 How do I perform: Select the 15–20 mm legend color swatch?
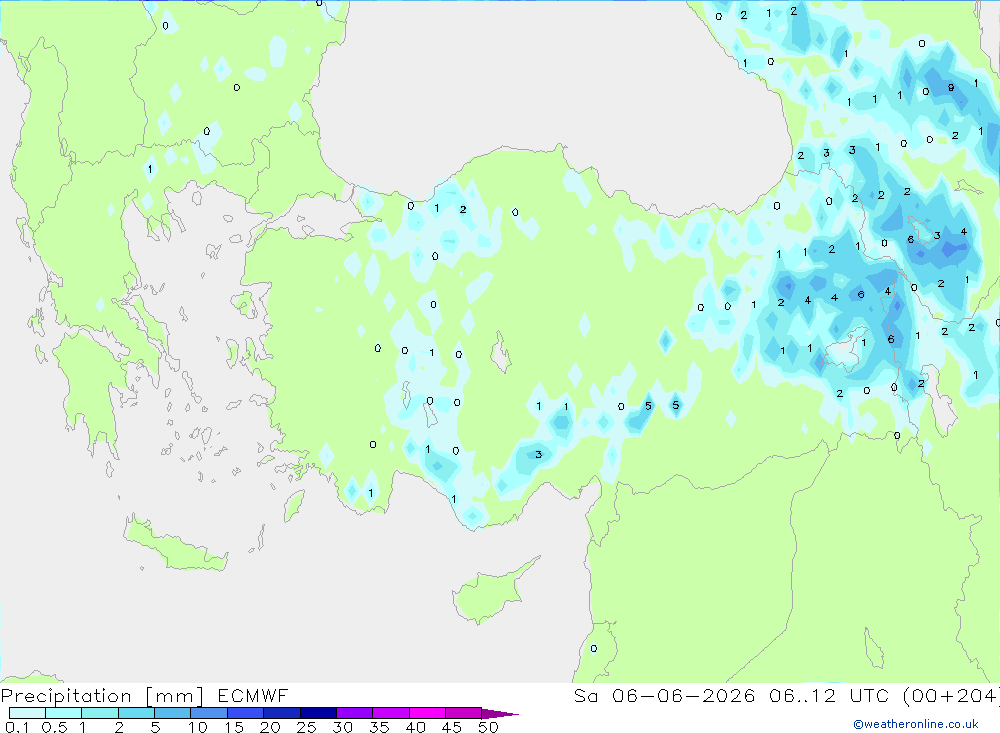click(x=246, y=713)
